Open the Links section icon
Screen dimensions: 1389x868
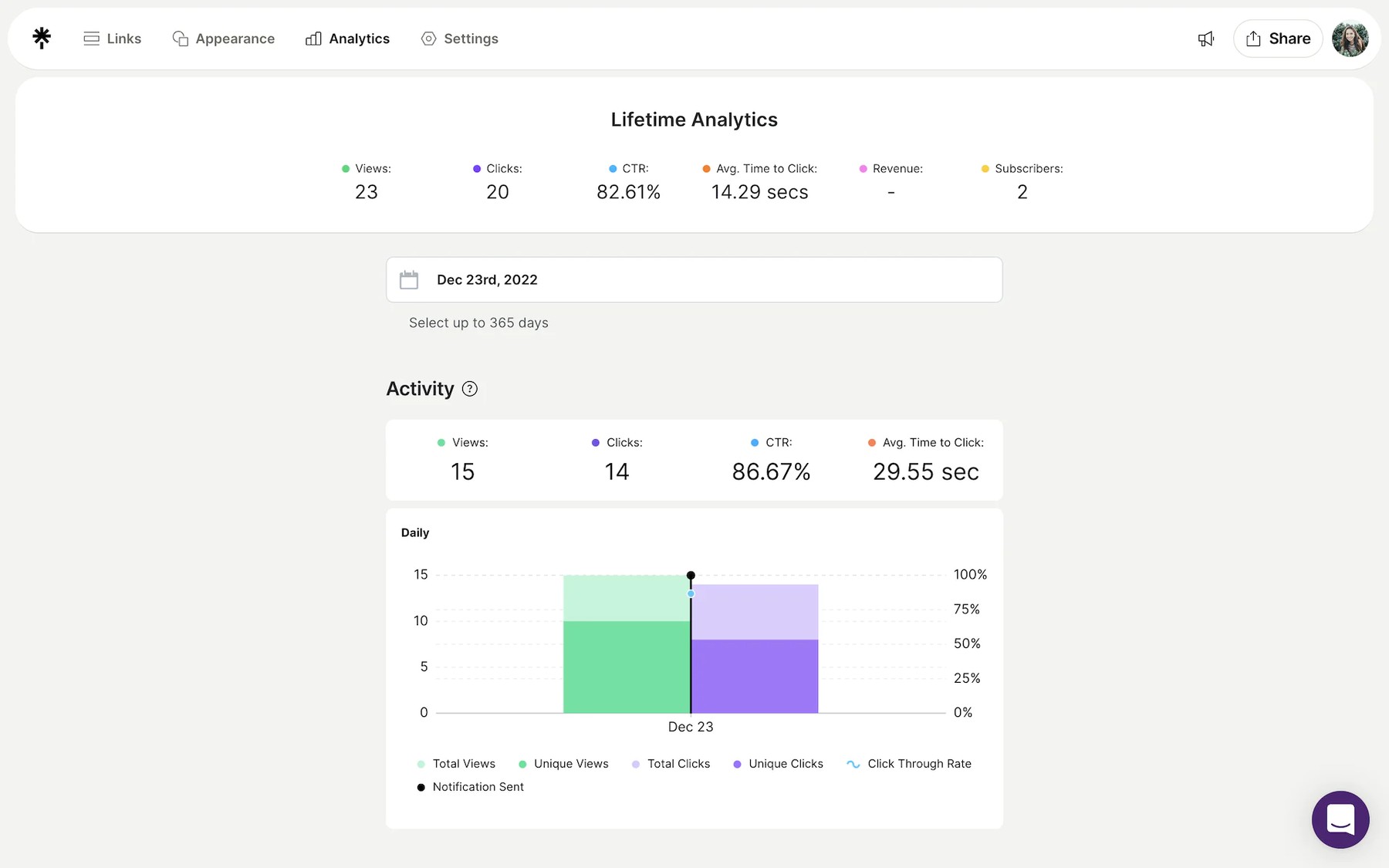click(91, 38)
